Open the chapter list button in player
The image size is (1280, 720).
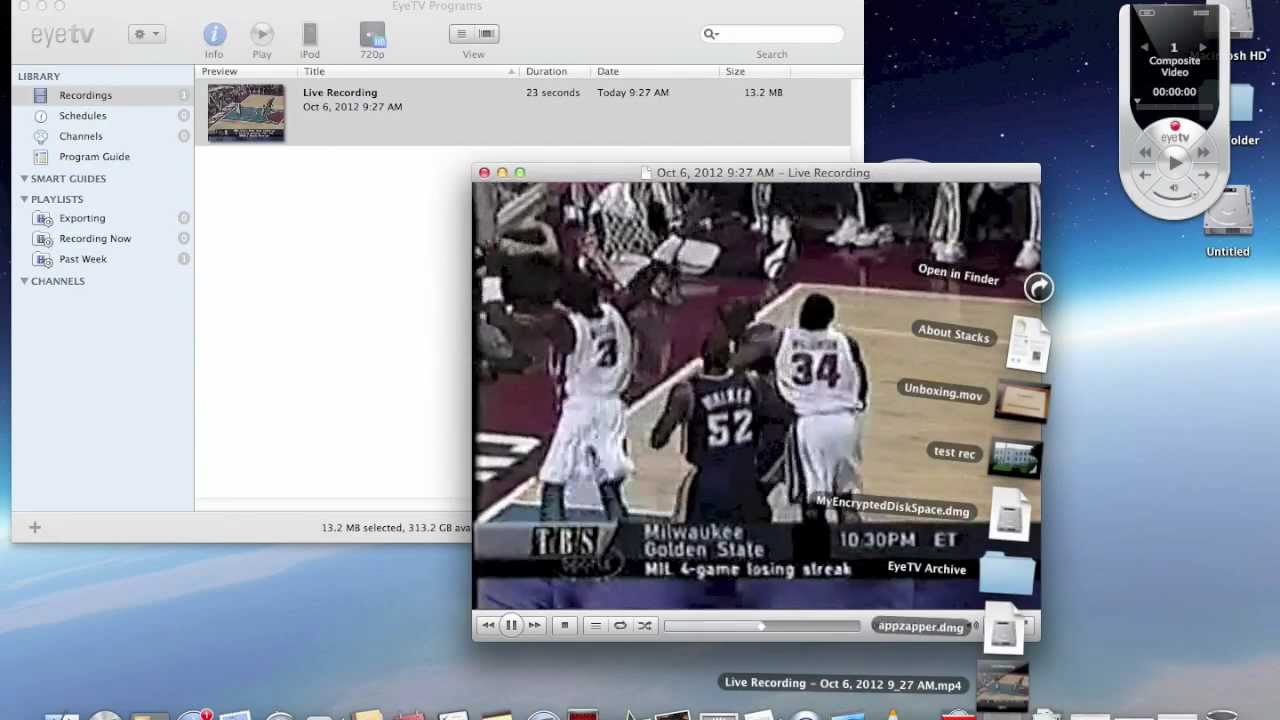click(595, 626)
